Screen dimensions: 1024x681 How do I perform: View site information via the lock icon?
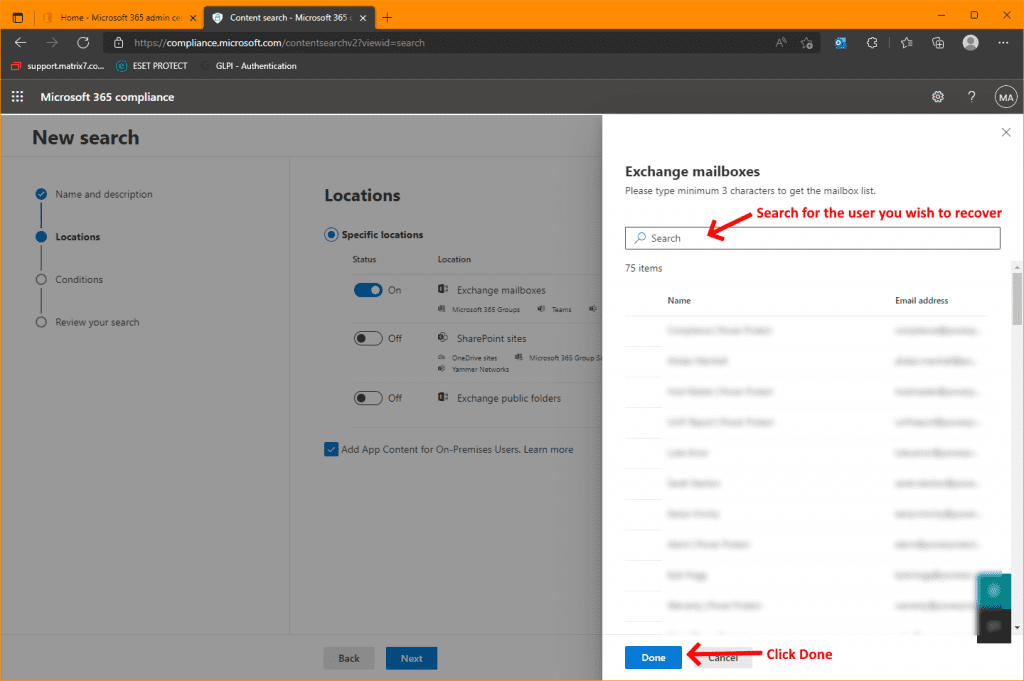click(x=118, y=42)
